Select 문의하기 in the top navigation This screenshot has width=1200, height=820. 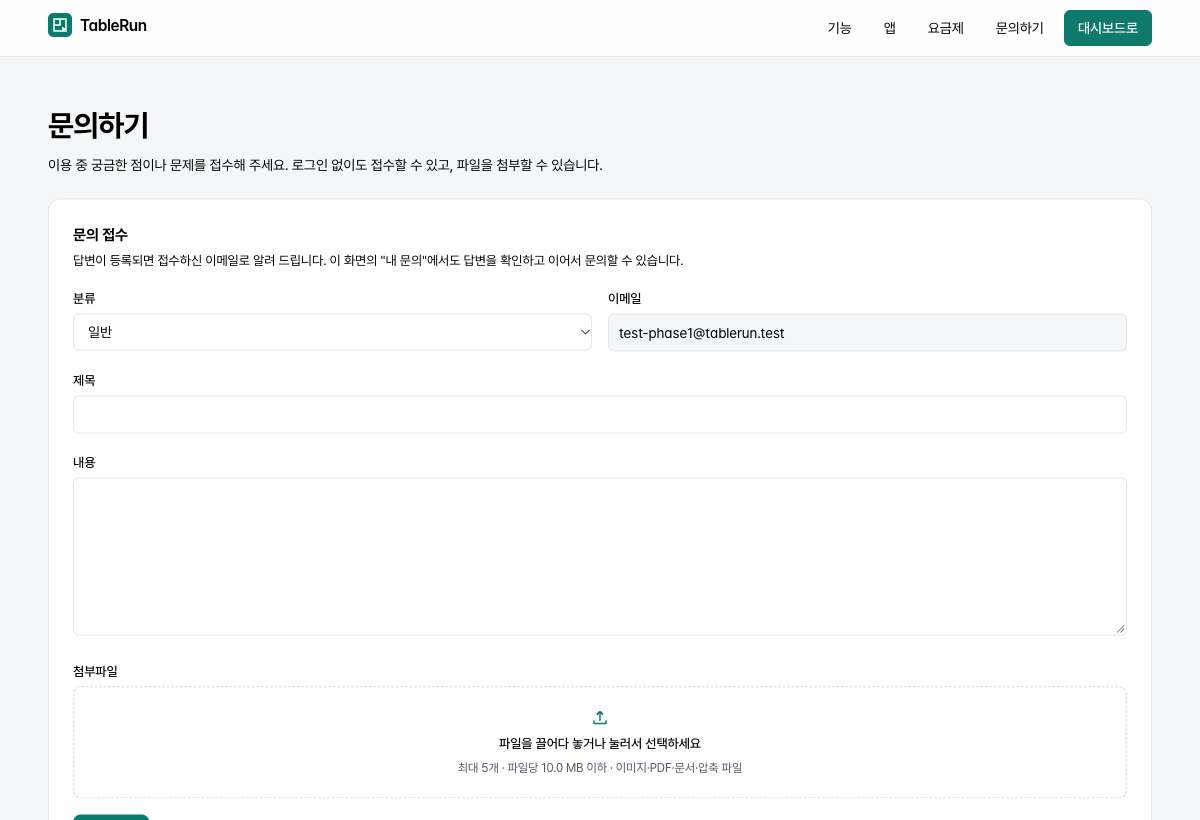point(1019,28)
